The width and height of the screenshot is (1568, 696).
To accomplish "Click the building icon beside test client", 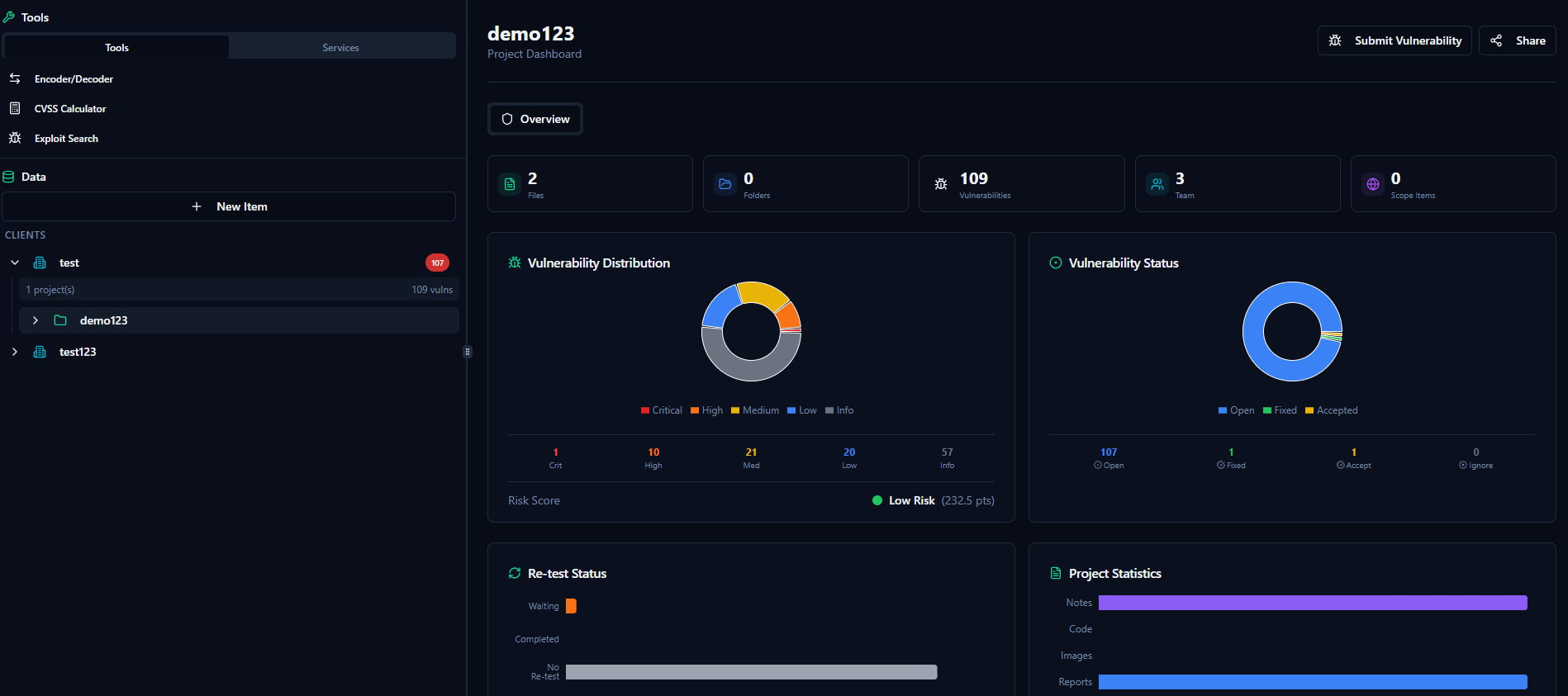I will click(40, 263).
